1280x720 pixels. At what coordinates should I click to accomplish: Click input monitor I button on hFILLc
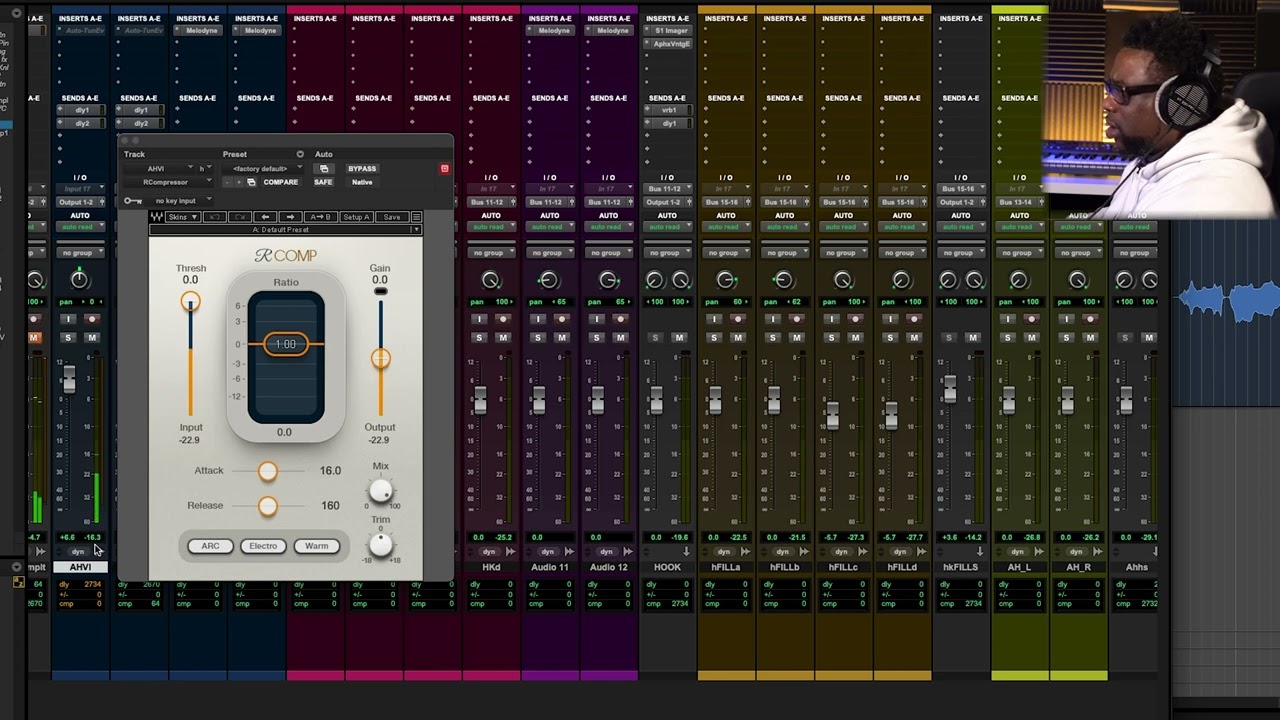(832, 319)
